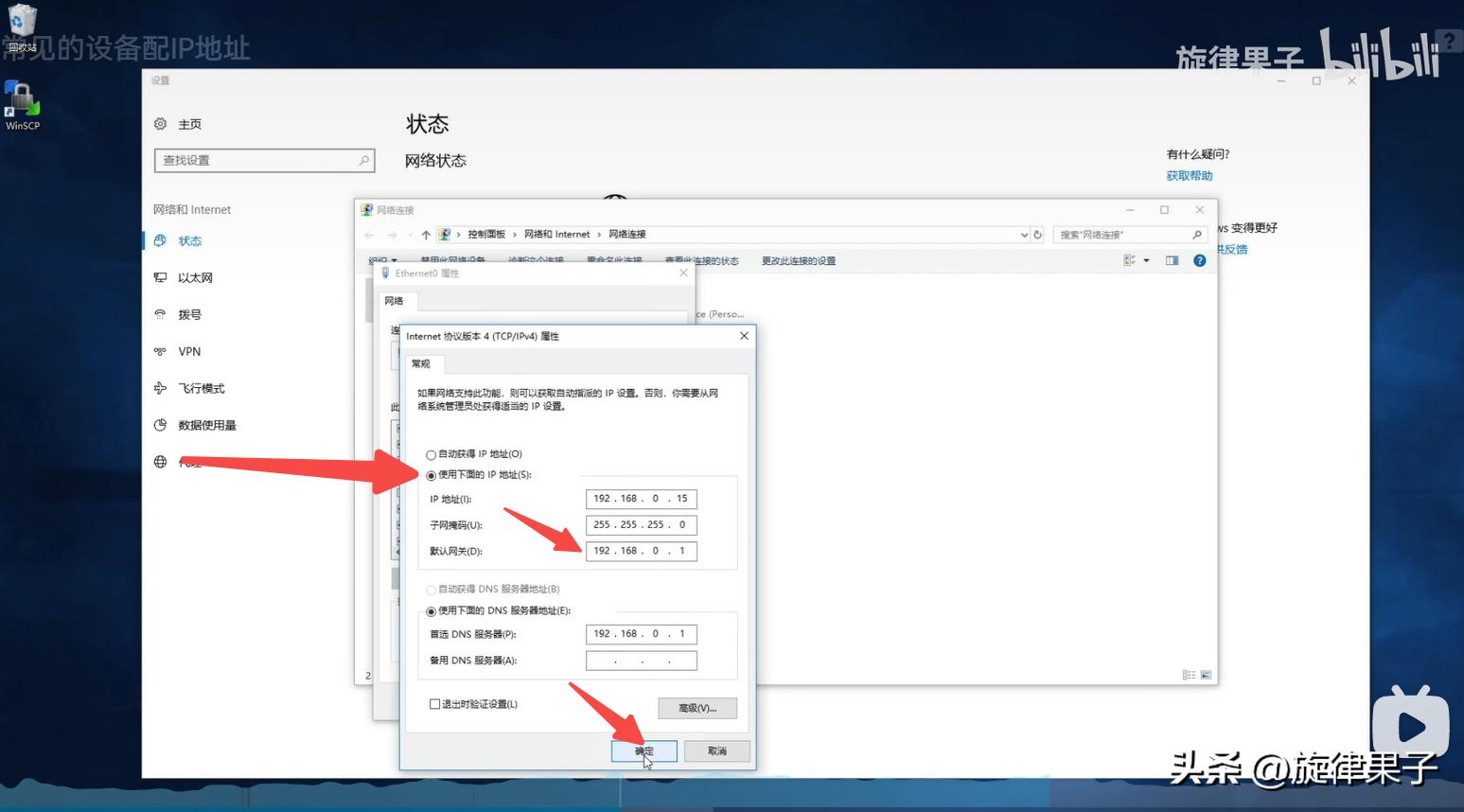Click the alternate DNS server (备用 DNS) field
The height and width of the screenshot is (812, 1464).
coord(641,661)
